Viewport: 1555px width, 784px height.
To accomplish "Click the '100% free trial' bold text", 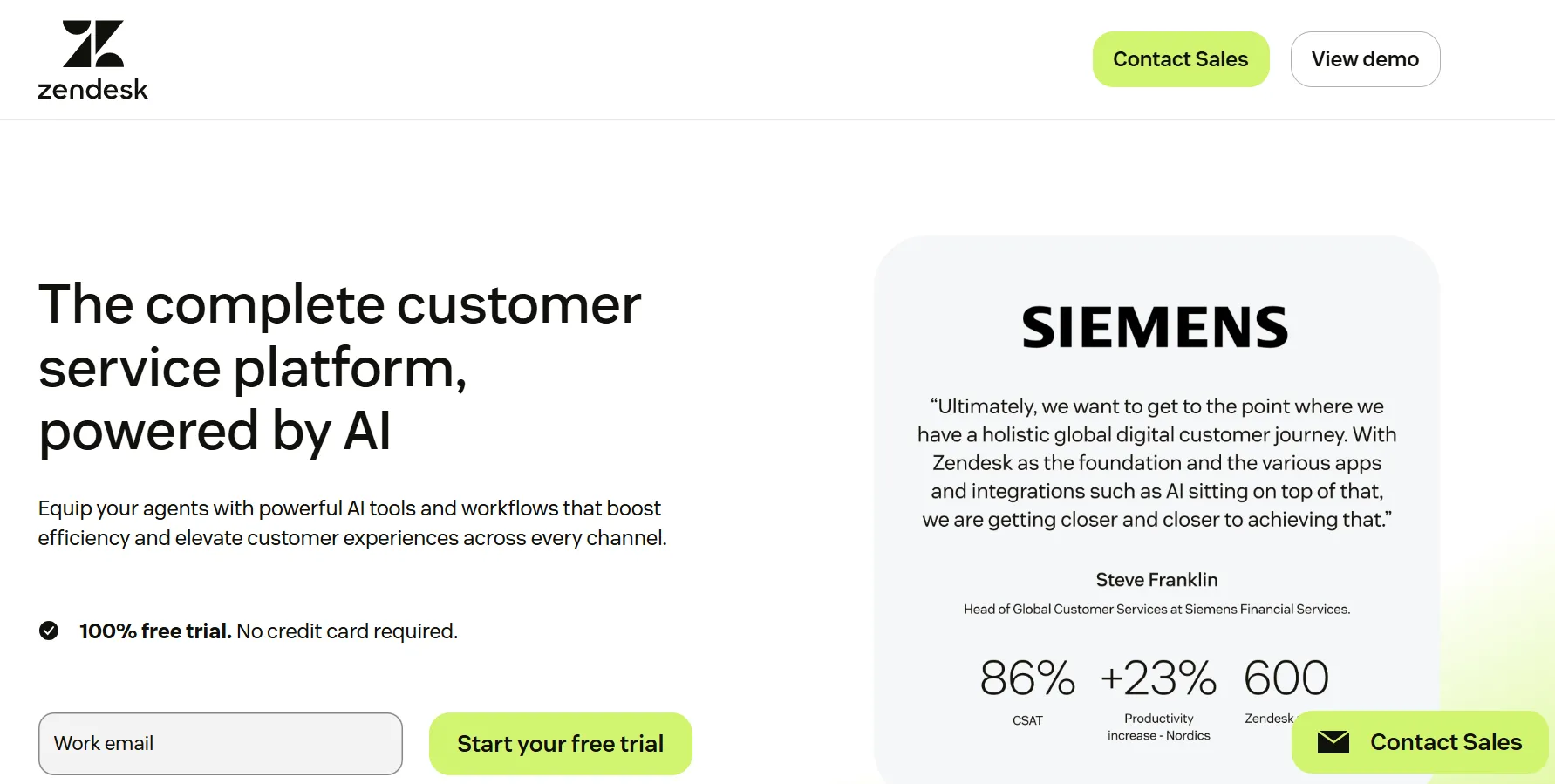I will coord(153,631).
